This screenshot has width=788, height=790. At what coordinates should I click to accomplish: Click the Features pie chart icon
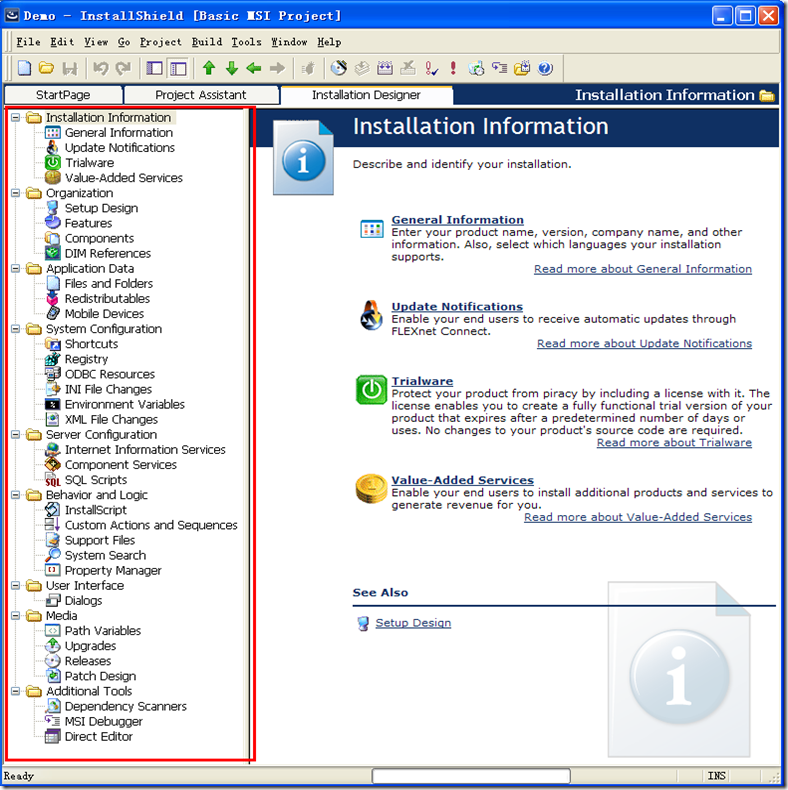tap(52, 223)
